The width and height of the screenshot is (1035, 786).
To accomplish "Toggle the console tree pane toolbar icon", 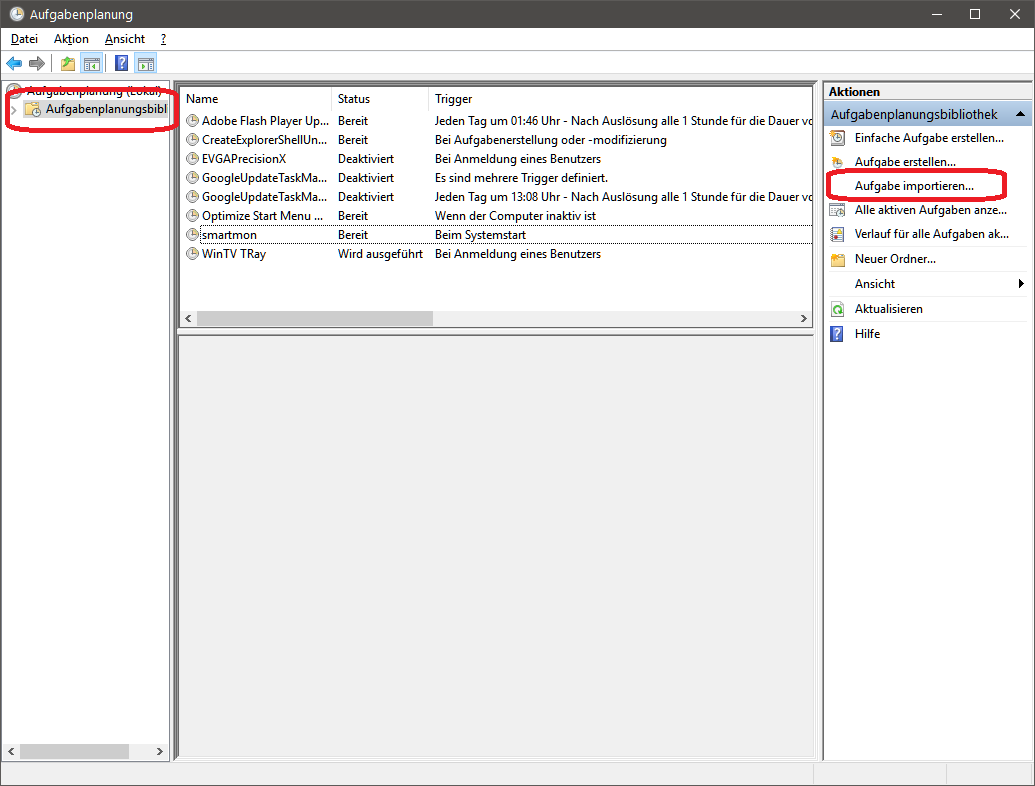I will coord(91,63).
